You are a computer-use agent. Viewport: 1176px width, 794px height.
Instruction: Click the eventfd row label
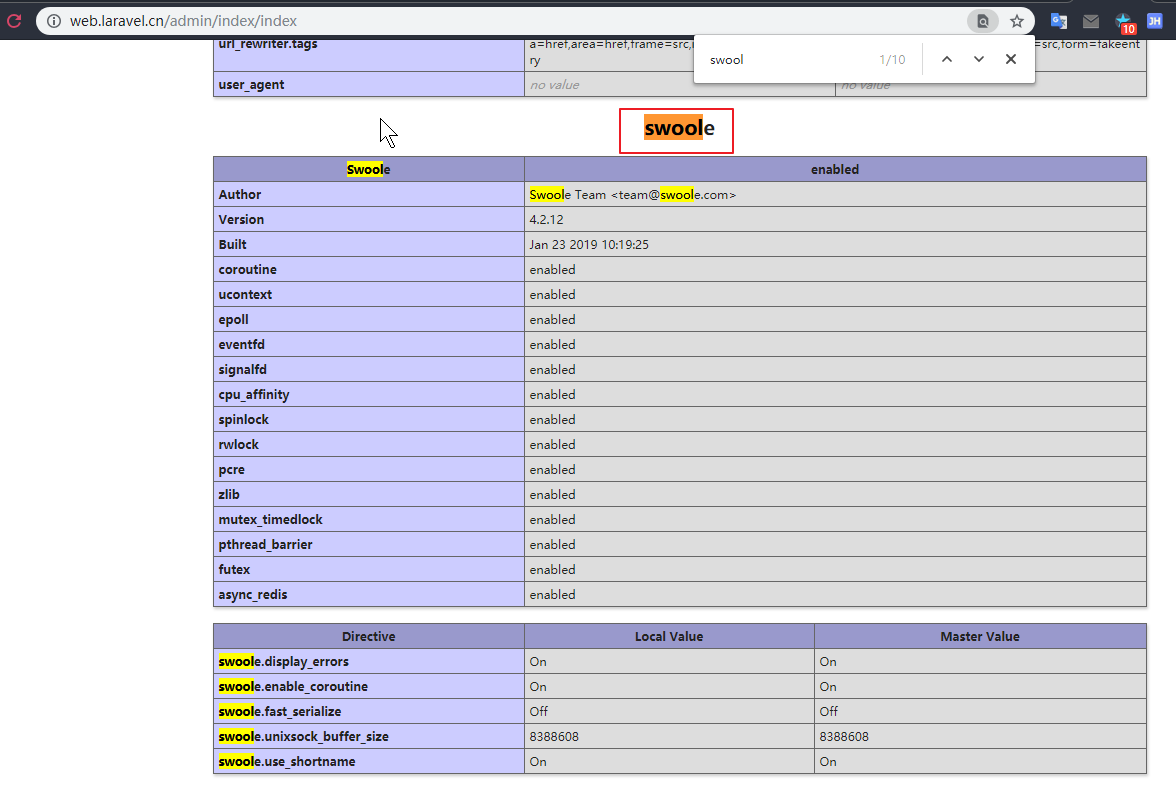click(x=242, y=345)
